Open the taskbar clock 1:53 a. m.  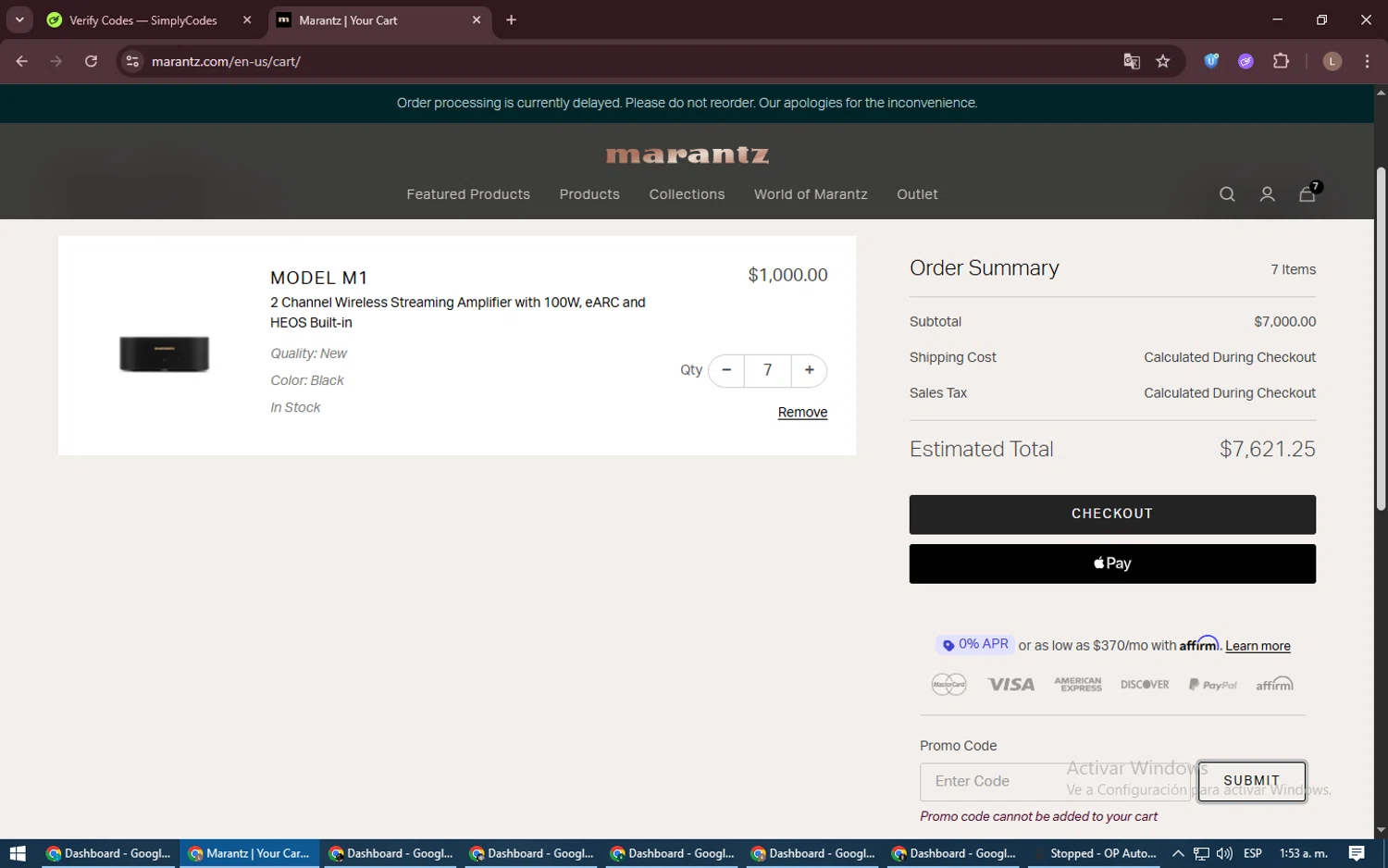click(x=1303, y=853)
